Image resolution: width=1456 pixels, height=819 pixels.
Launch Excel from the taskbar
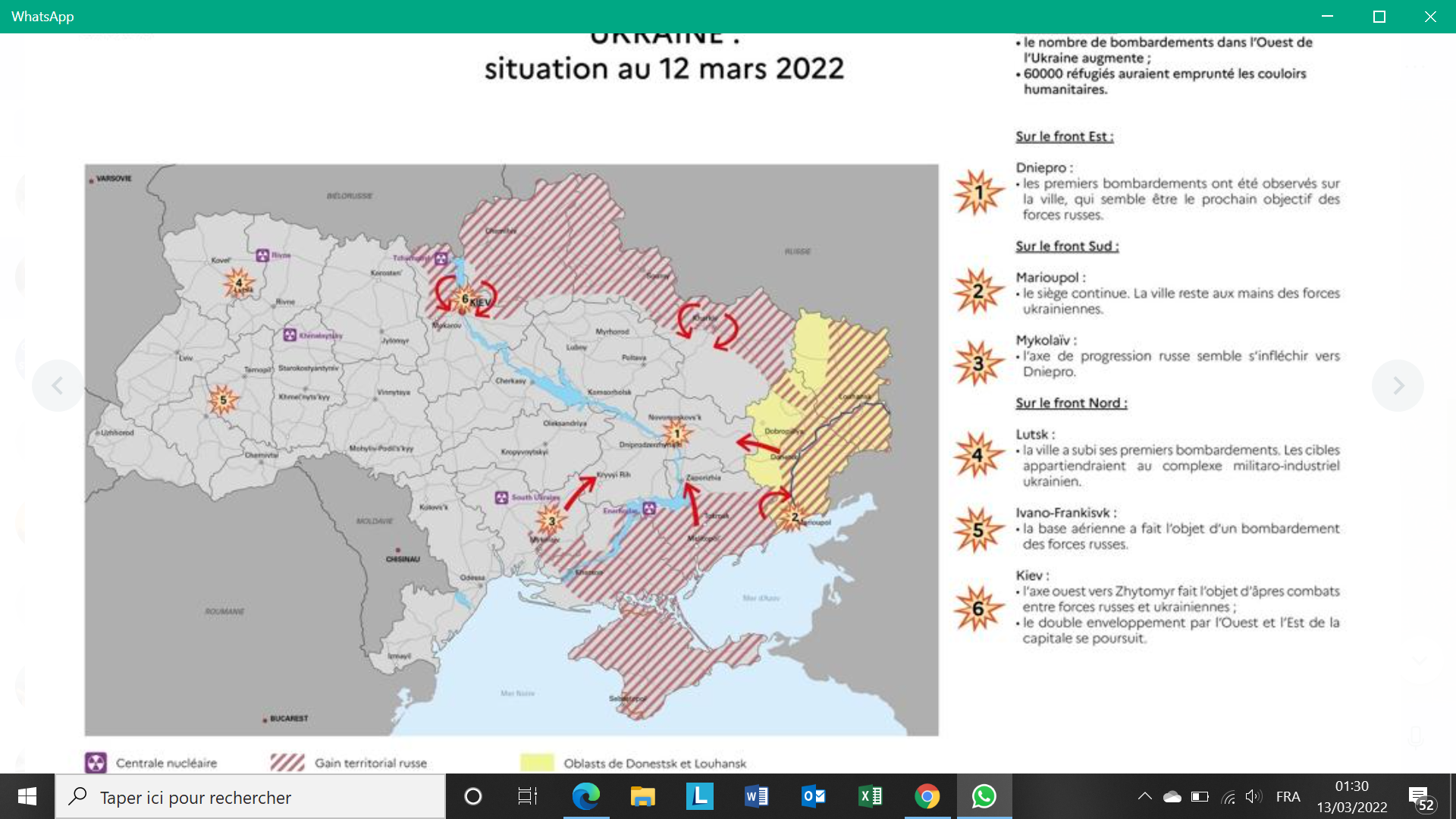pos(870,796)
